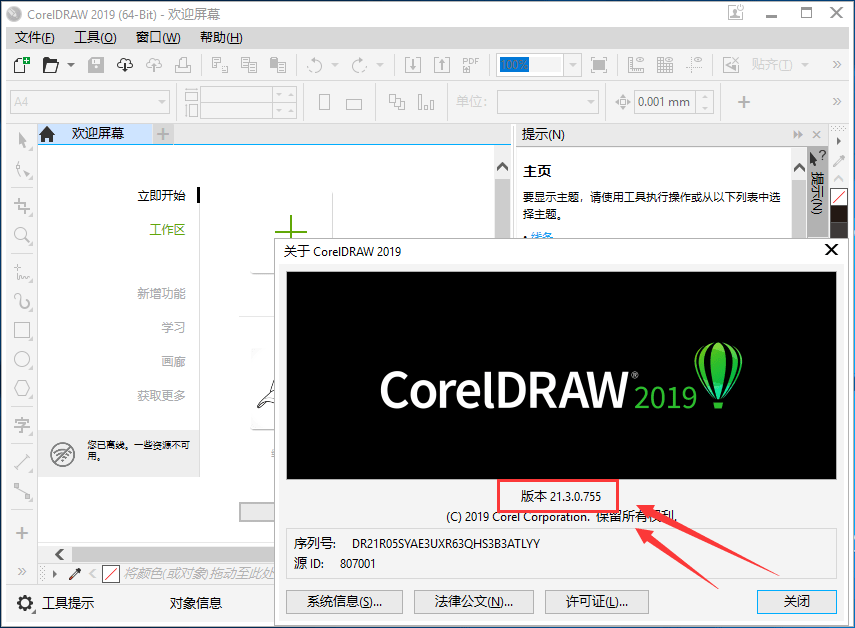Click the Home icon on welcome tab
Screen dimensions: 855x628
coord(47,134)
